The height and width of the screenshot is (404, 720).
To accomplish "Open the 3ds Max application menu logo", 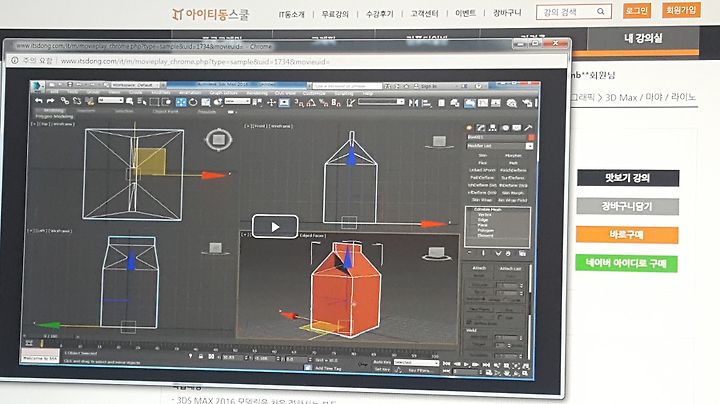I will coord(37,86).
